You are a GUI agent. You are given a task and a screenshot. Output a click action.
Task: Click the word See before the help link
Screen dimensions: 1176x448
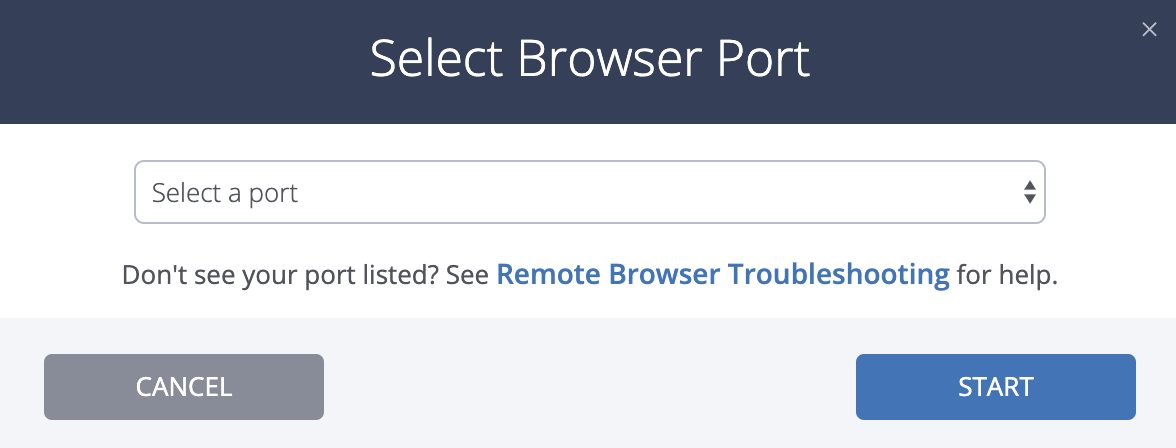[x=467, y=275]
